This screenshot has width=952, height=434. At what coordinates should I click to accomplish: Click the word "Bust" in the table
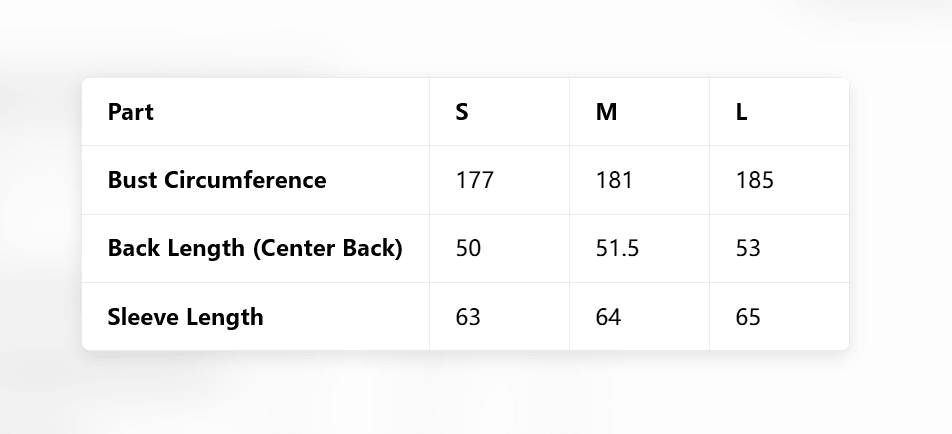point(133,180)
